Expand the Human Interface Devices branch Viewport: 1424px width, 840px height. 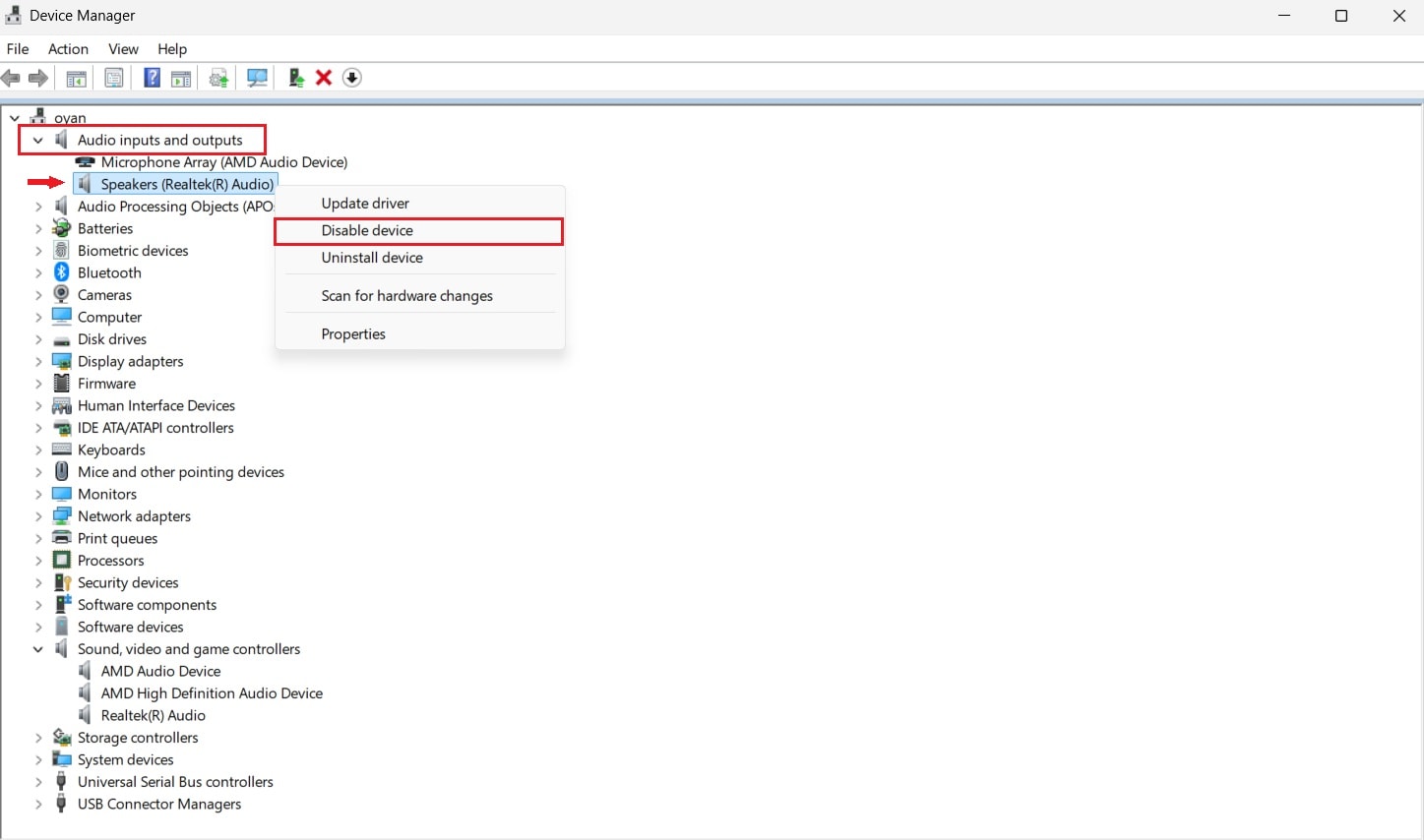click(38, 405)
